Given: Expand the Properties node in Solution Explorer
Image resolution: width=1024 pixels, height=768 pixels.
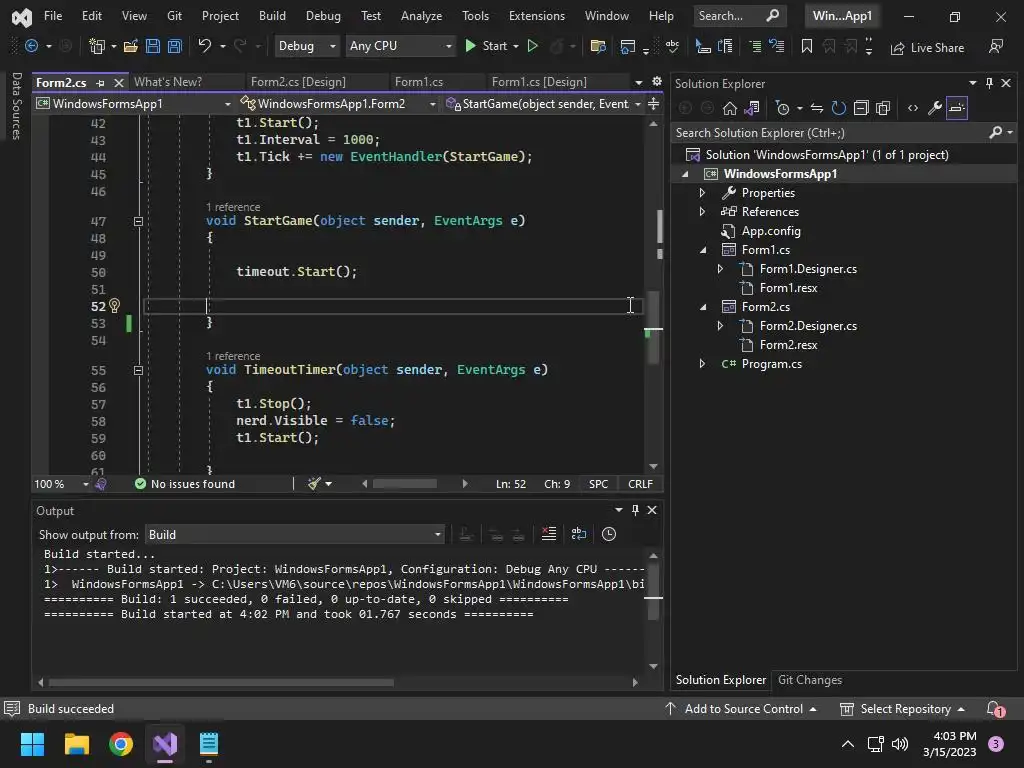Looking at the screenshot, I should [x=702, y=193].
